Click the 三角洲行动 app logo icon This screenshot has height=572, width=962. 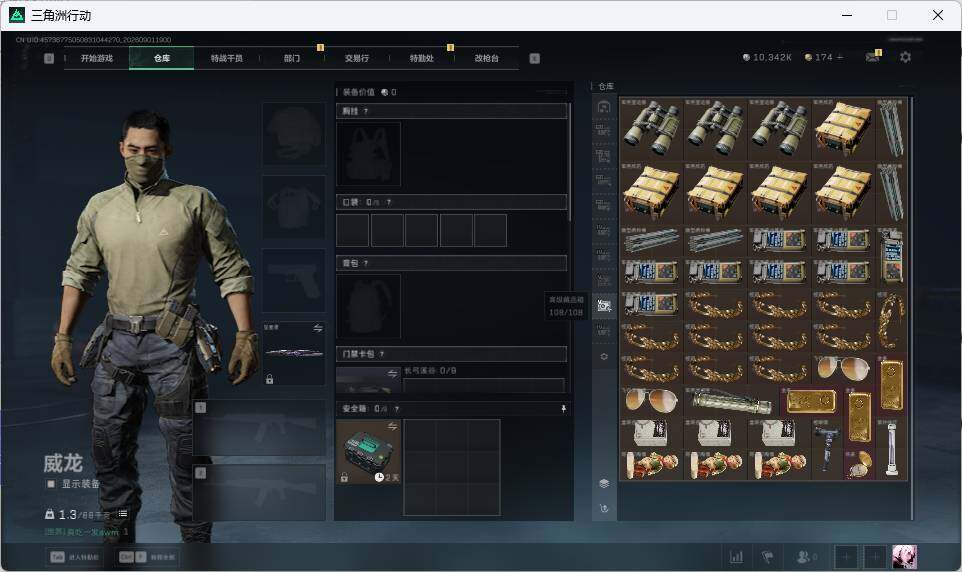coord(17,15)
